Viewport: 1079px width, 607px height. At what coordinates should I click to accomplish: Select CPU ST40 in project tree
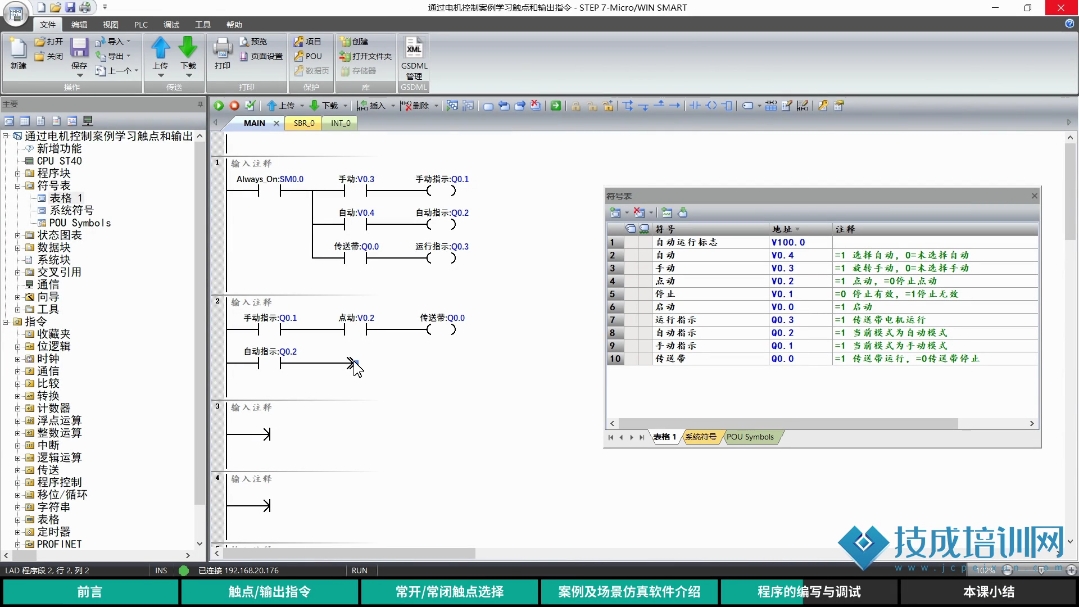(x=59, y=161)
